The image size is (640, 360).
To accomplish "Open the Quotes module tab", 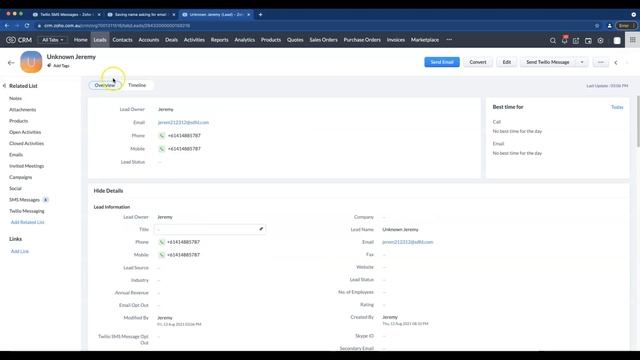I will pos(295,40).
